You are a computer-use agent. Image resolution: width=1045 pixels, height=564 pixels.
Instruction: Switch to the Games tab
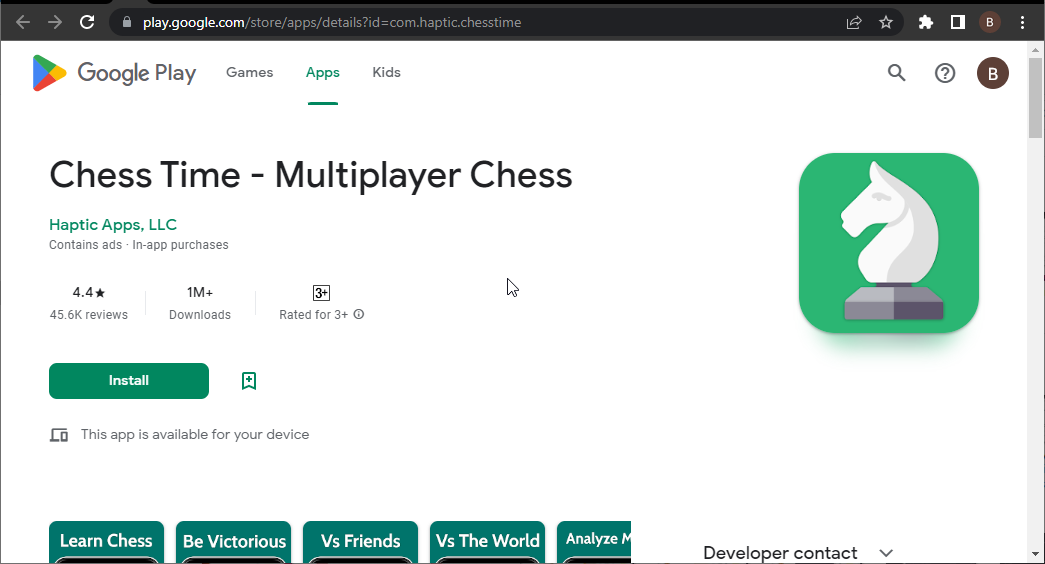(x=249, y=72)
